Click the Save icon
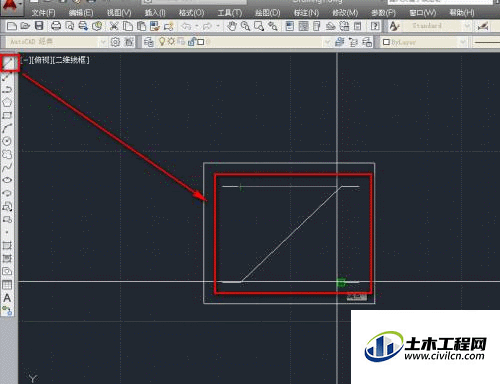 (x=39, y=26)
